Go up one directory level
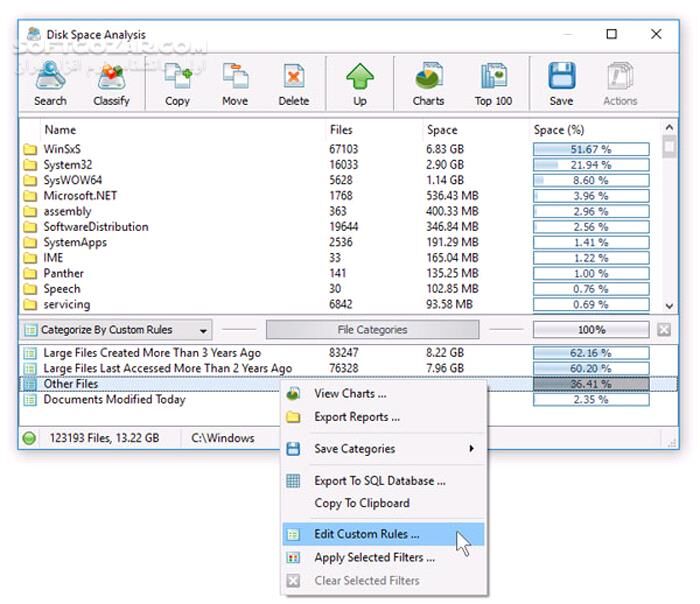Image resolution: width=700 pixels, height=604 pixels. click(360, 83)
